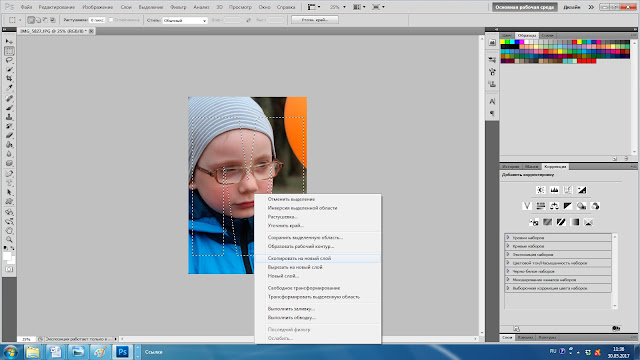
Task: Add a Gradient Map adjustment
Action: (575, 222)
